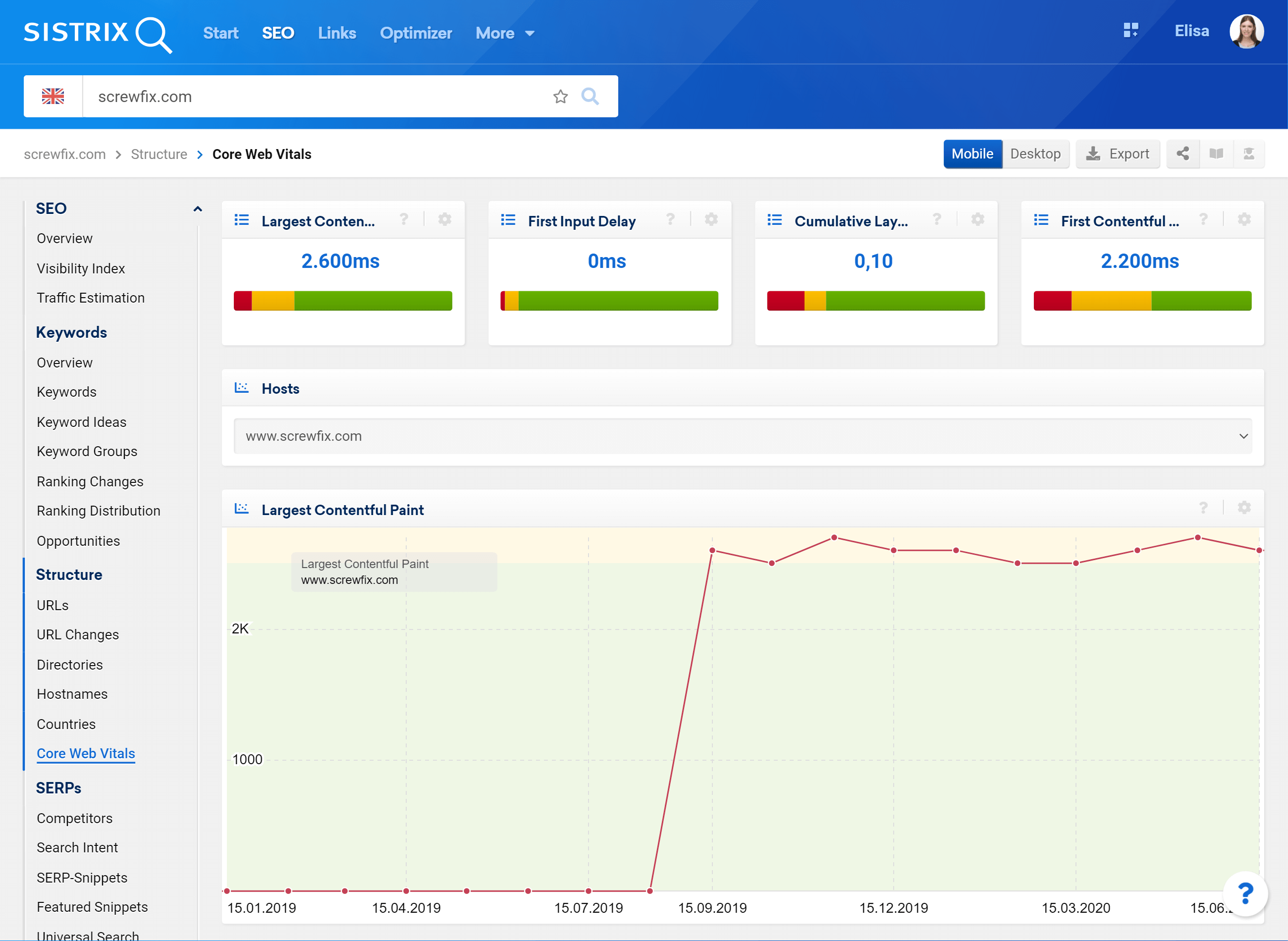Click list icon on Largest Contentful card
Image resolution: width=1288 pixels, height=941 pixels.
pyautogui.click(x=242, y=220)
